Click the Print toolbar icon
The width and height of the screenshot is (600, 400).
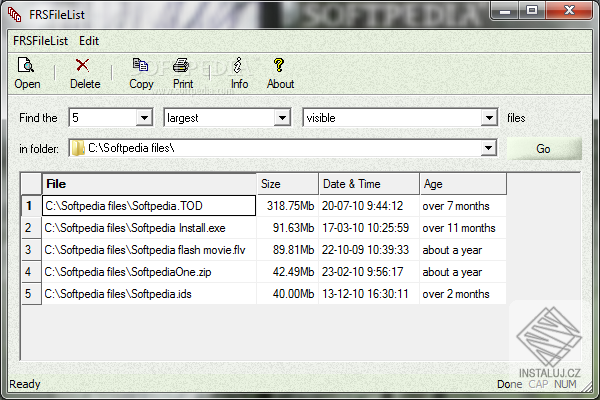pos(181,65)
